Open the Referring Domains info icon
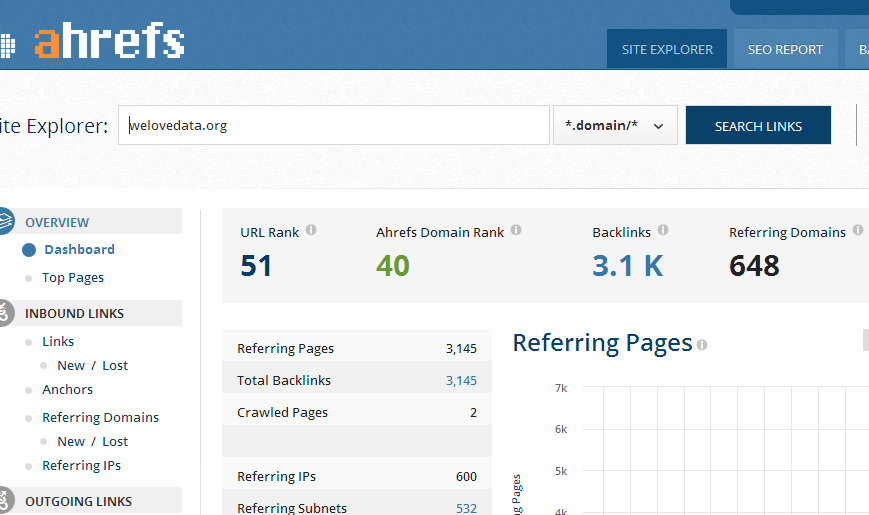This screenshot has height=515, width=869. point(858,230)
